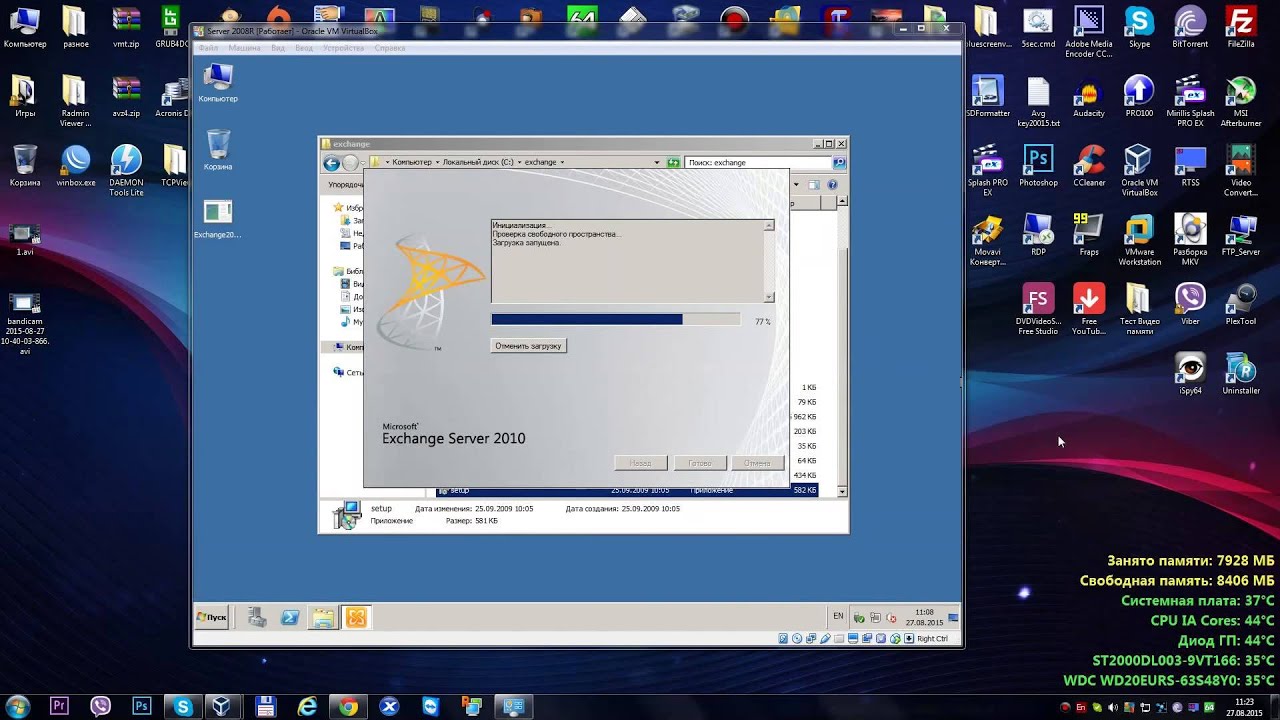Screen dimensions: 1280x720
Task: Open Premiere Pro from host taskbar
Action: click(x=59, y=706)
